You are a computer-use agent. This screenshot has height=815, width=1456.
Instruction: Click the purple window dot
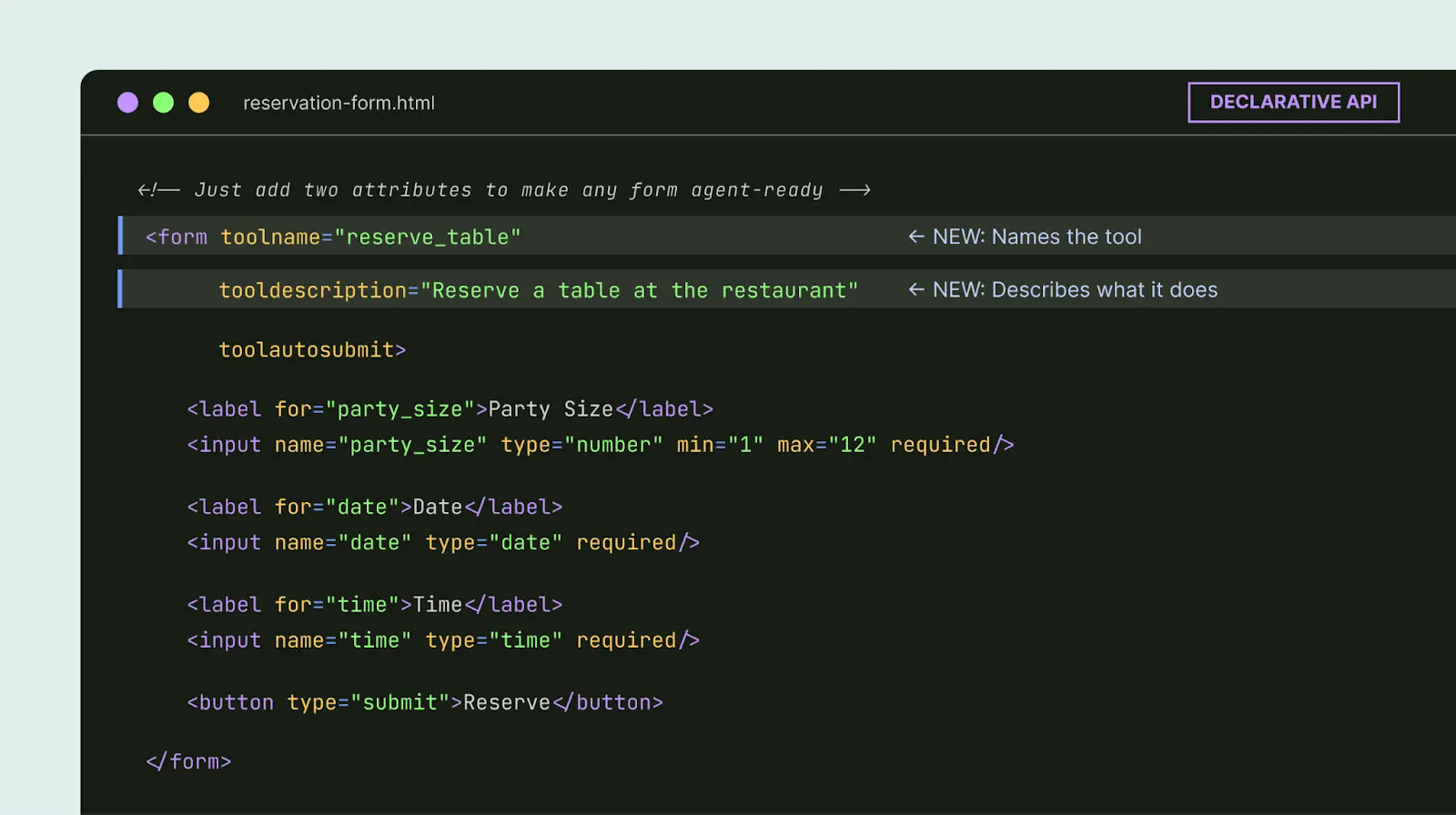pyautogui.click(x=127, y=103)
